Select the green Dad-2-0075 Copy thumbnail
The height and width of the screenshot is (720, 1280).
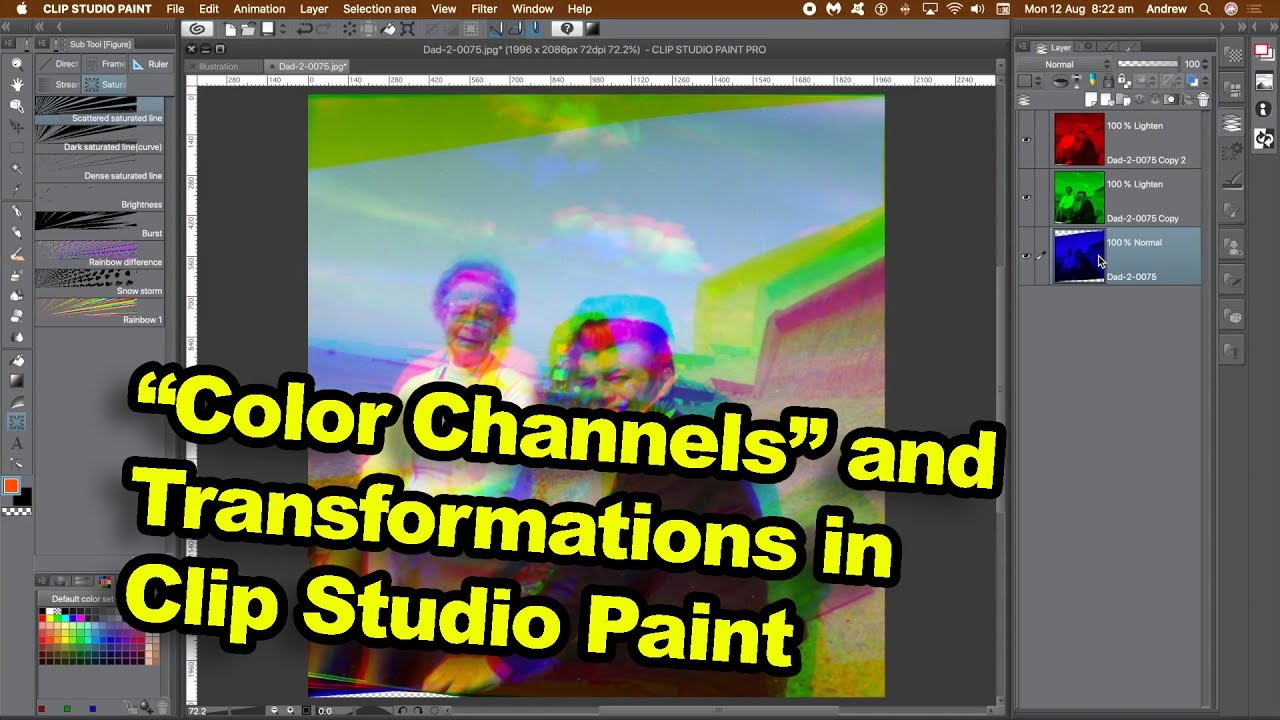[x=1079, y=197]
